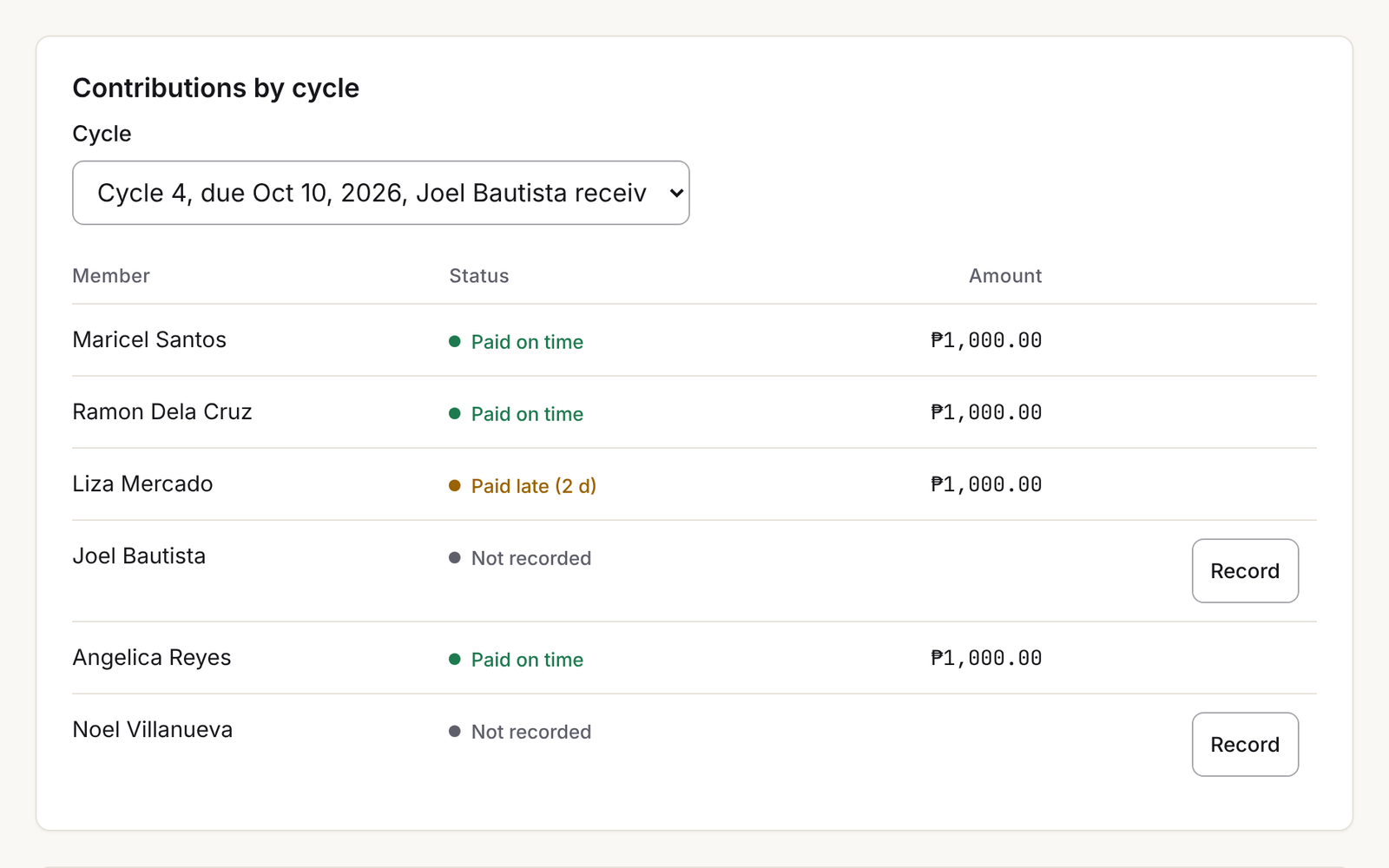Image resolution: width=1389 pixels, height=868 pixels.
Task: Click Maricel Santos's ₱1,000.00 amount
Action: coord(986,340)
